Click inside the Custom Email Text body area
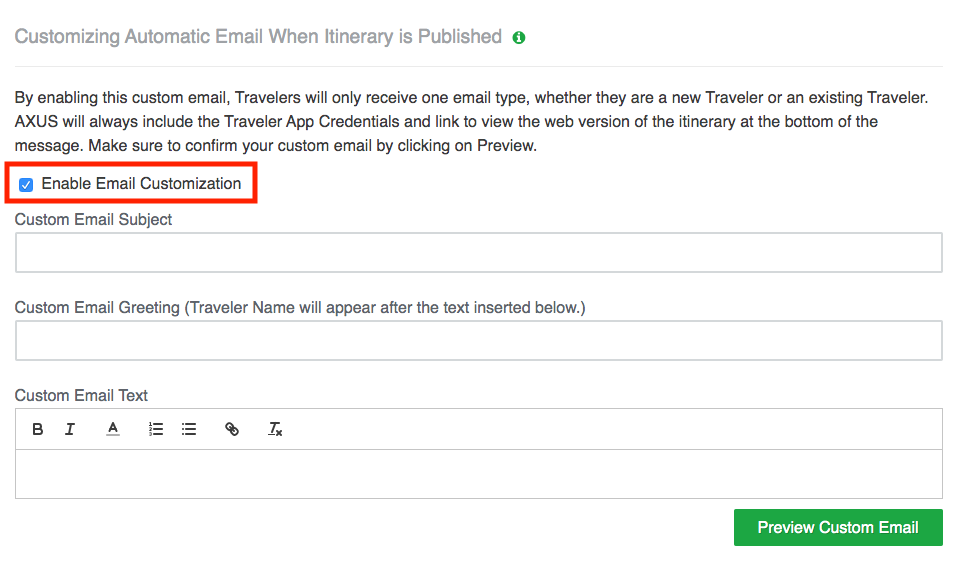This screenshot has height=561, width=957. [x=478, y=474]
